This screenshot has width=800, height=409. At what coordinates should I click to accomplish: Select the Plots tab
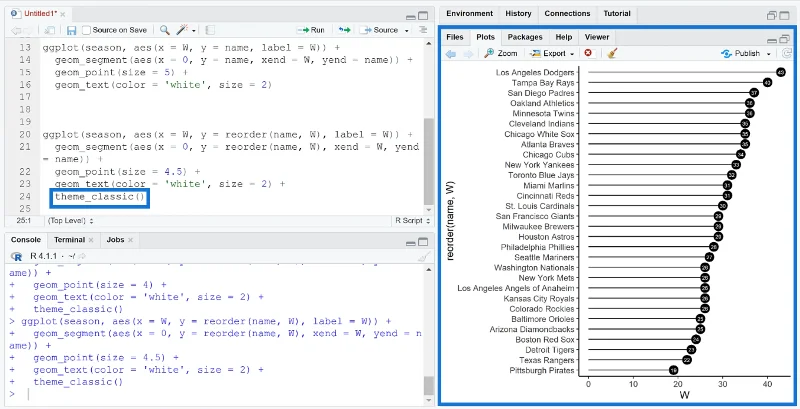point(485,37)
